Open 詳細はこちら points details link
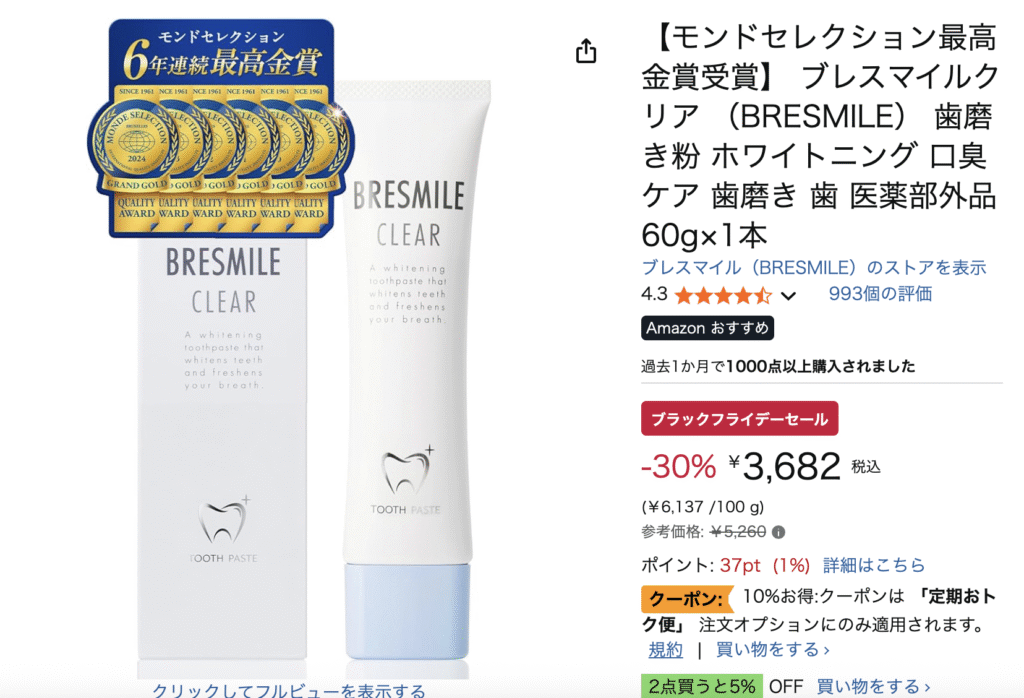 [x=874, y=565]
